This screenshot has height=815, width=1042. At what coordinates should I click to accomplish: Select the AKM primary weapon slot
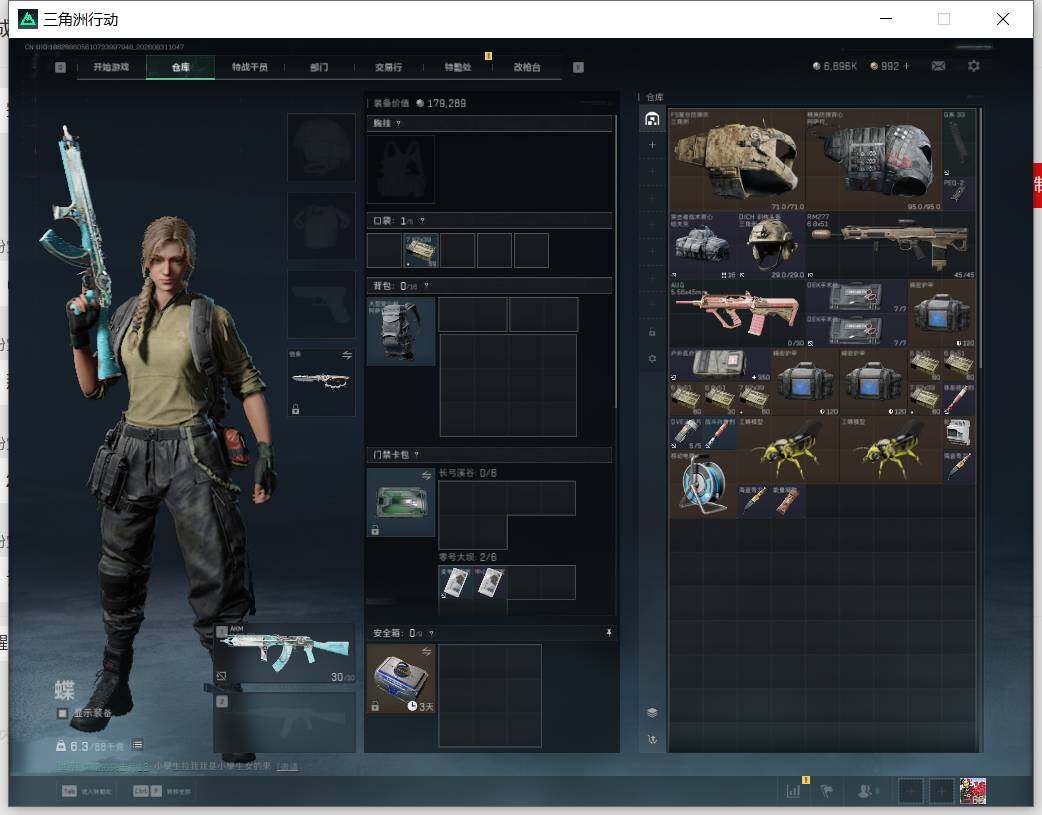click(x=285, y=653)
